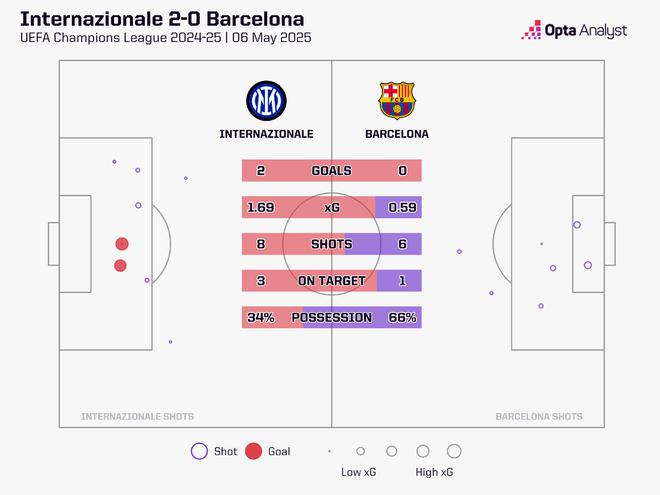Click the BARCELONA SHOTS pitch label

540,416
